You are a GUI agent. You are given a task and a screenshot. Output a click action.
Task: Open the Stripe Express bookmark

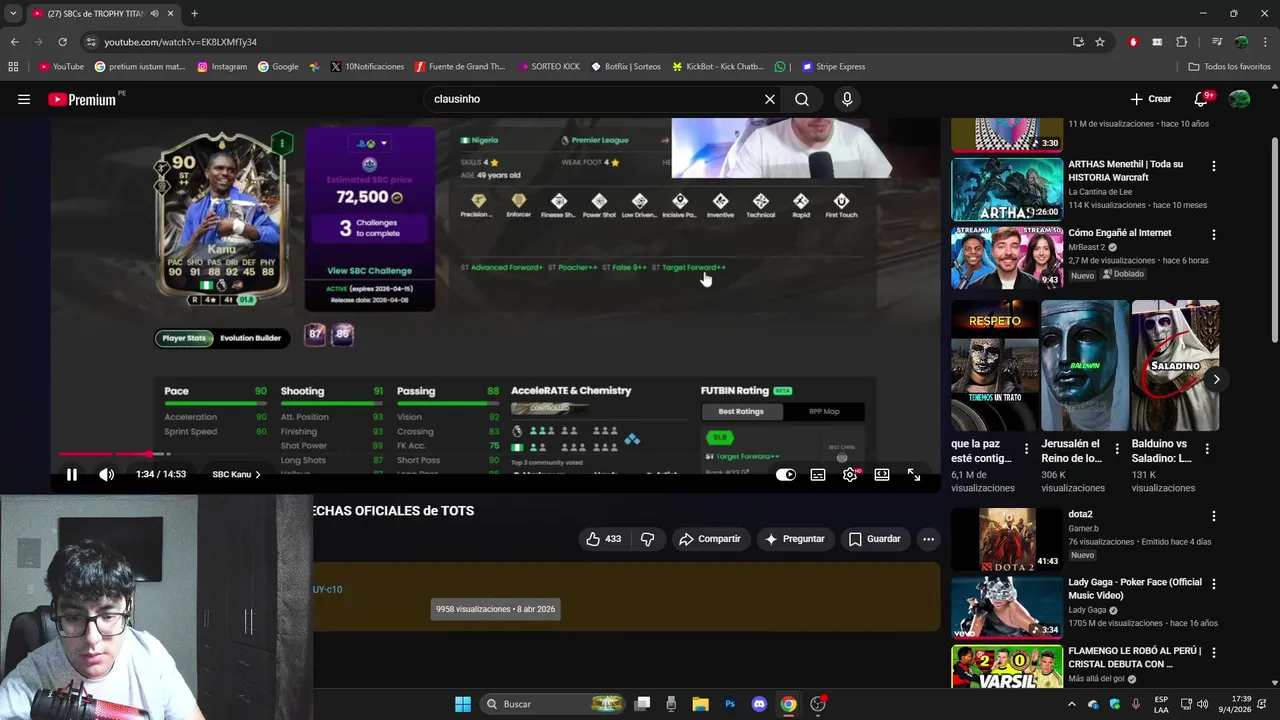click(834, 67)
